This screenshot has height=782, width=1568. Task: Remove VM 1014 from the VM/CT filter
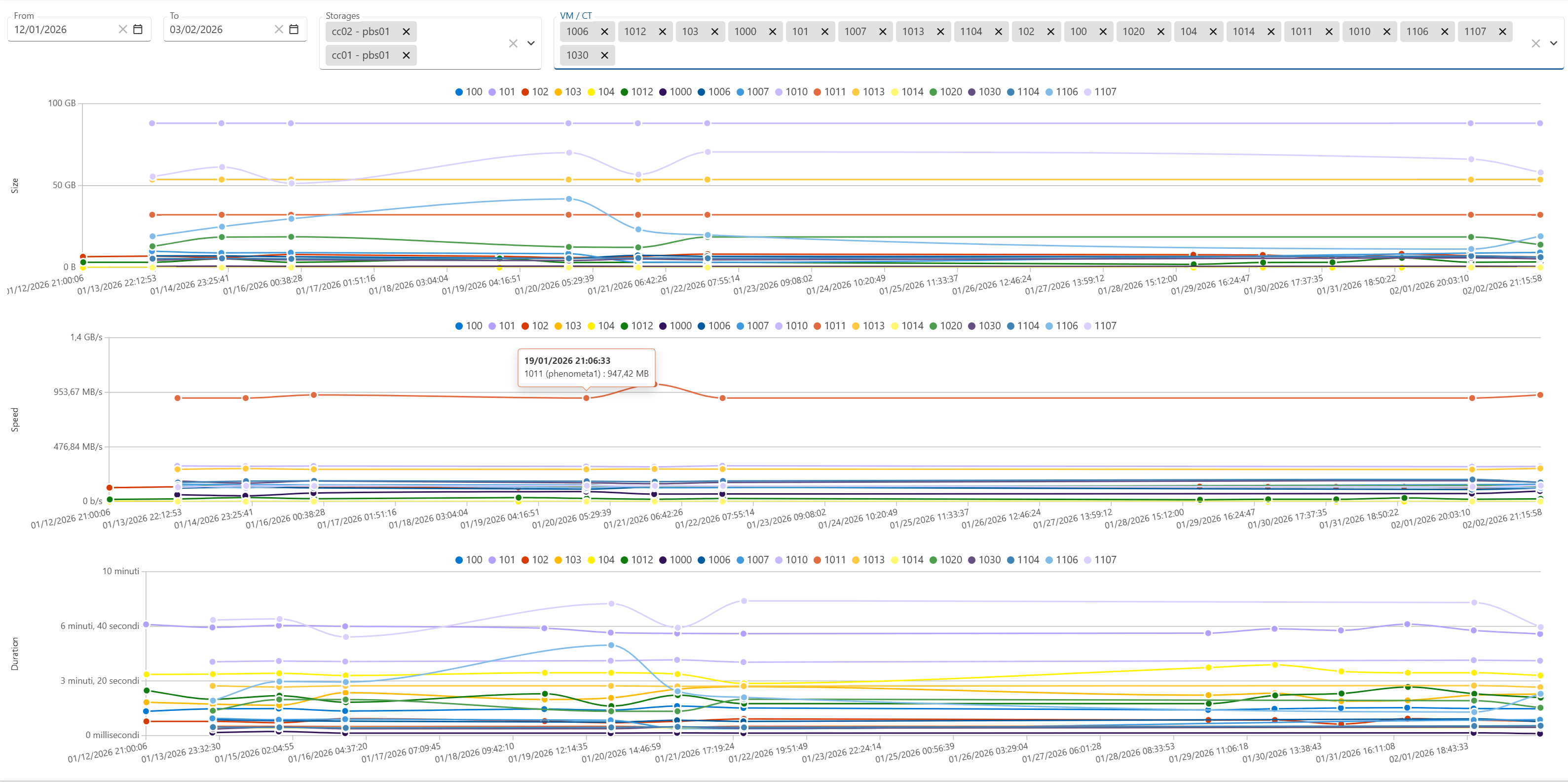point(1271,31)
